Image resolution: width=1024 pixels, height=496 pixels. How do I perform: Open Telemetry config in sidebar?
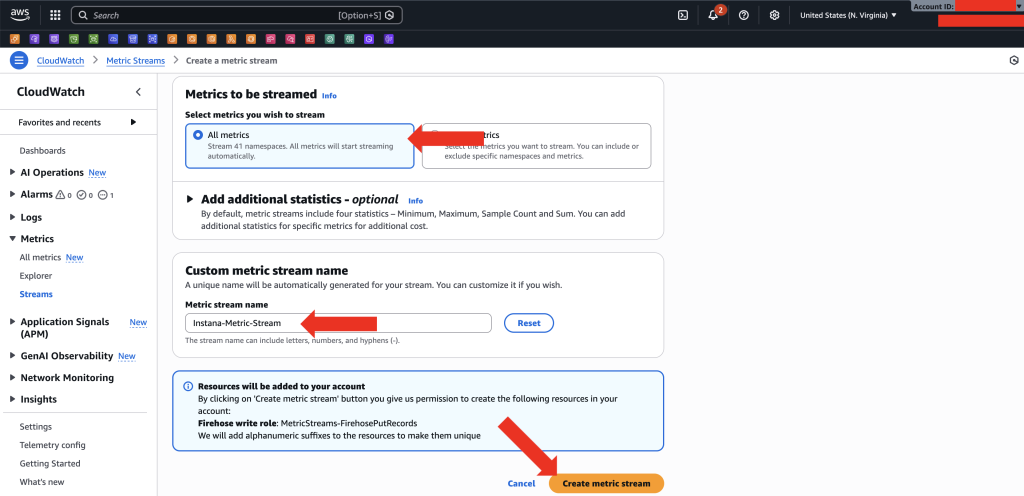[x=52, y=445]
